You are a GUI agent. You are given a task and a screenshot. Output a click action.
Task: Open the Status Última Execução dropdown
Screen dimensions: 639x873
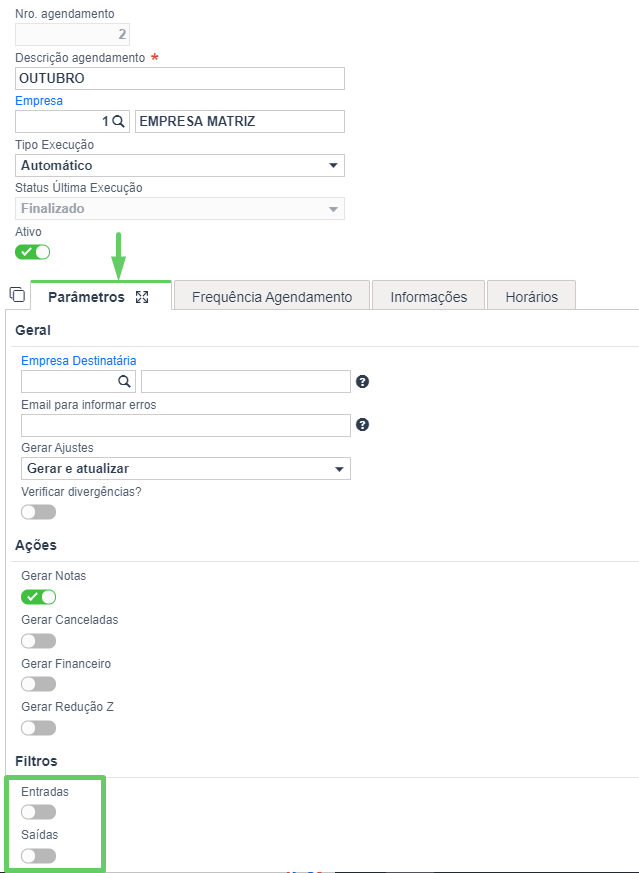(180, 209)
